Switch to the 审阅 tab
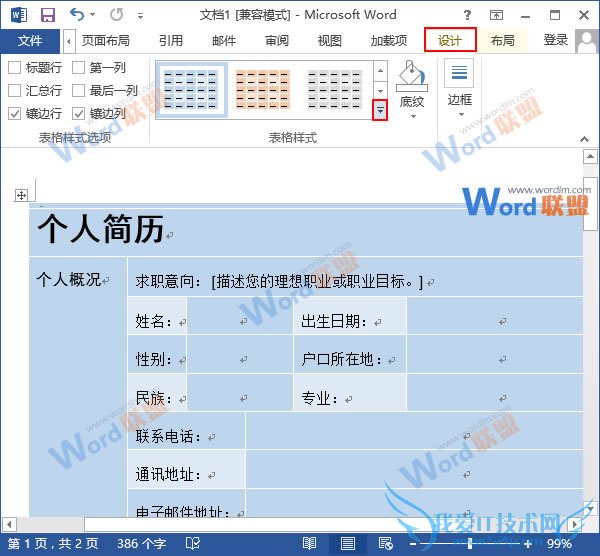This screenshot has height=556, width=600. [x=277, y=40]
